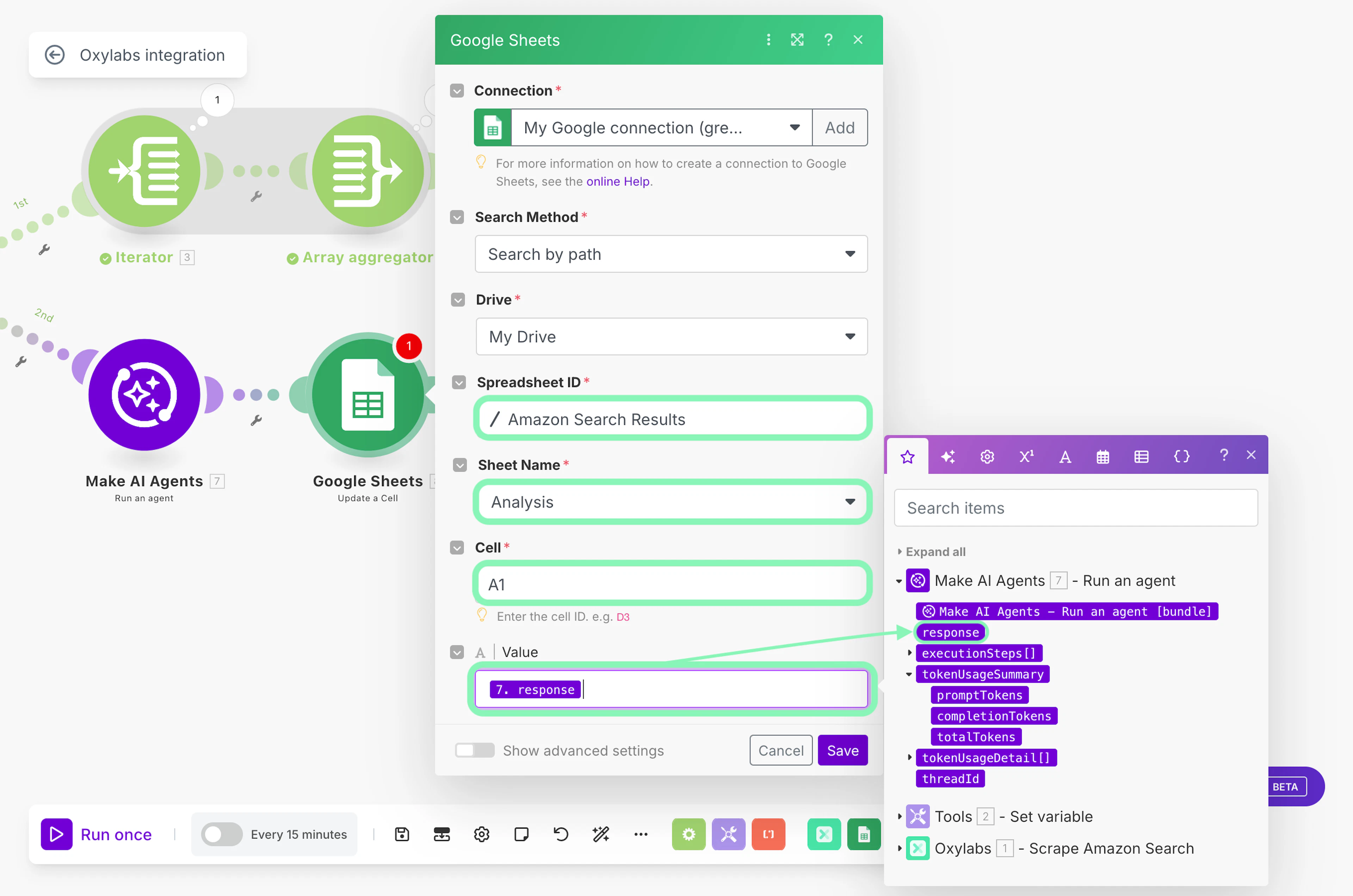
Task: Switch to the array functions table tab
Action: coord(1141,456)
